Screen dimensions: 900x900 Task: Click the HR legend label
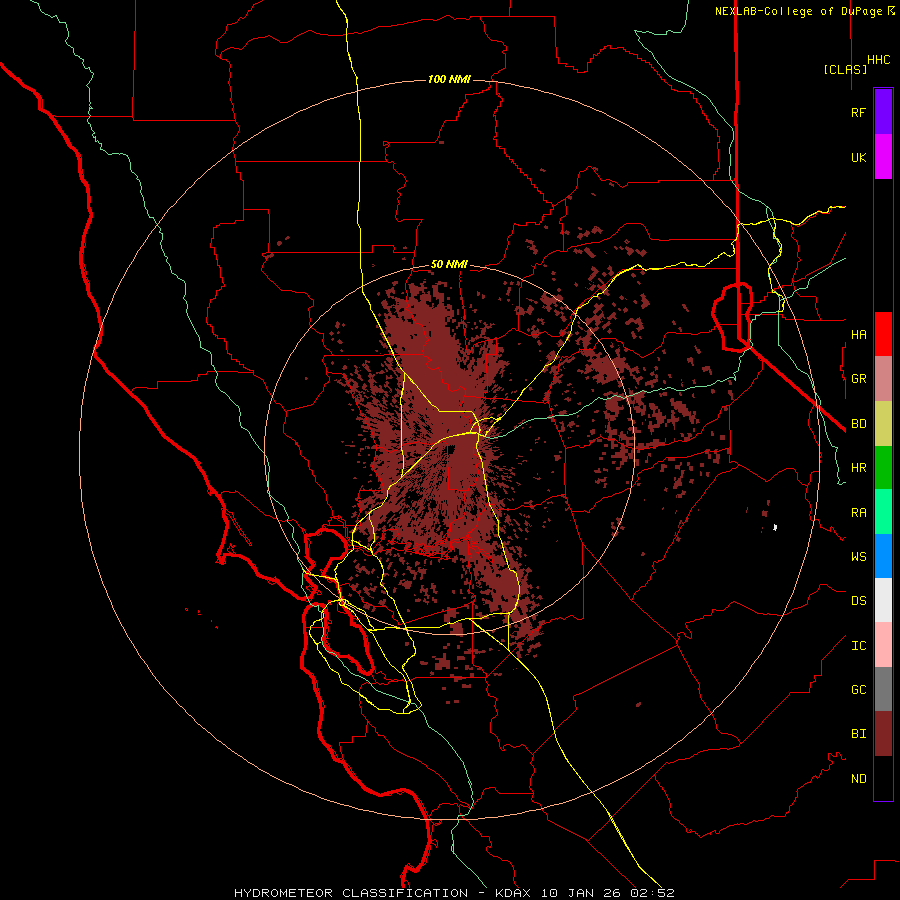pos(859,468)
